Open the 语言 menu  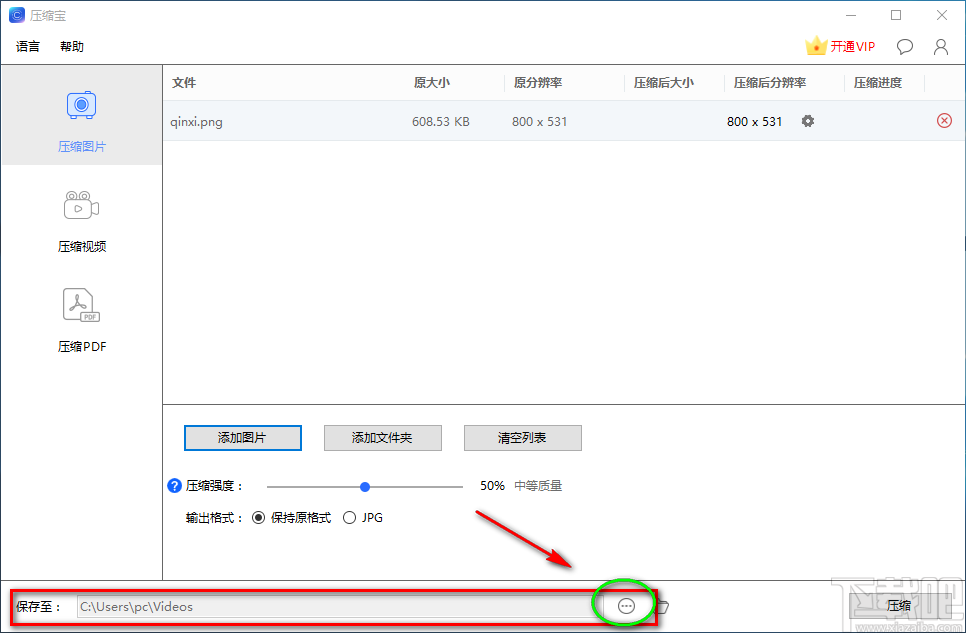(x=27, y=46)
